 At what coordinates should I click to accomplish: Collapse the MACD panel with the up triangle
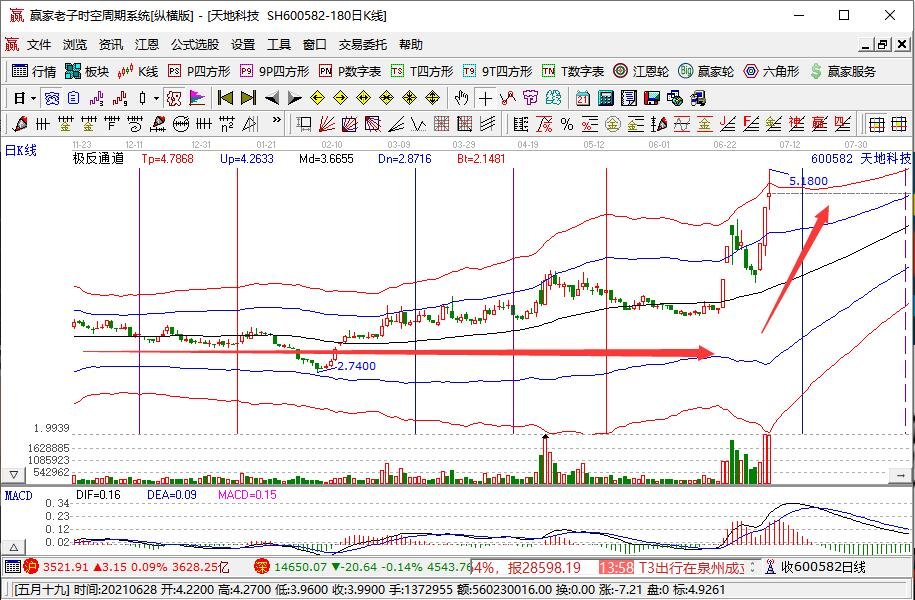pyautogui.click(x=14, y=547)
